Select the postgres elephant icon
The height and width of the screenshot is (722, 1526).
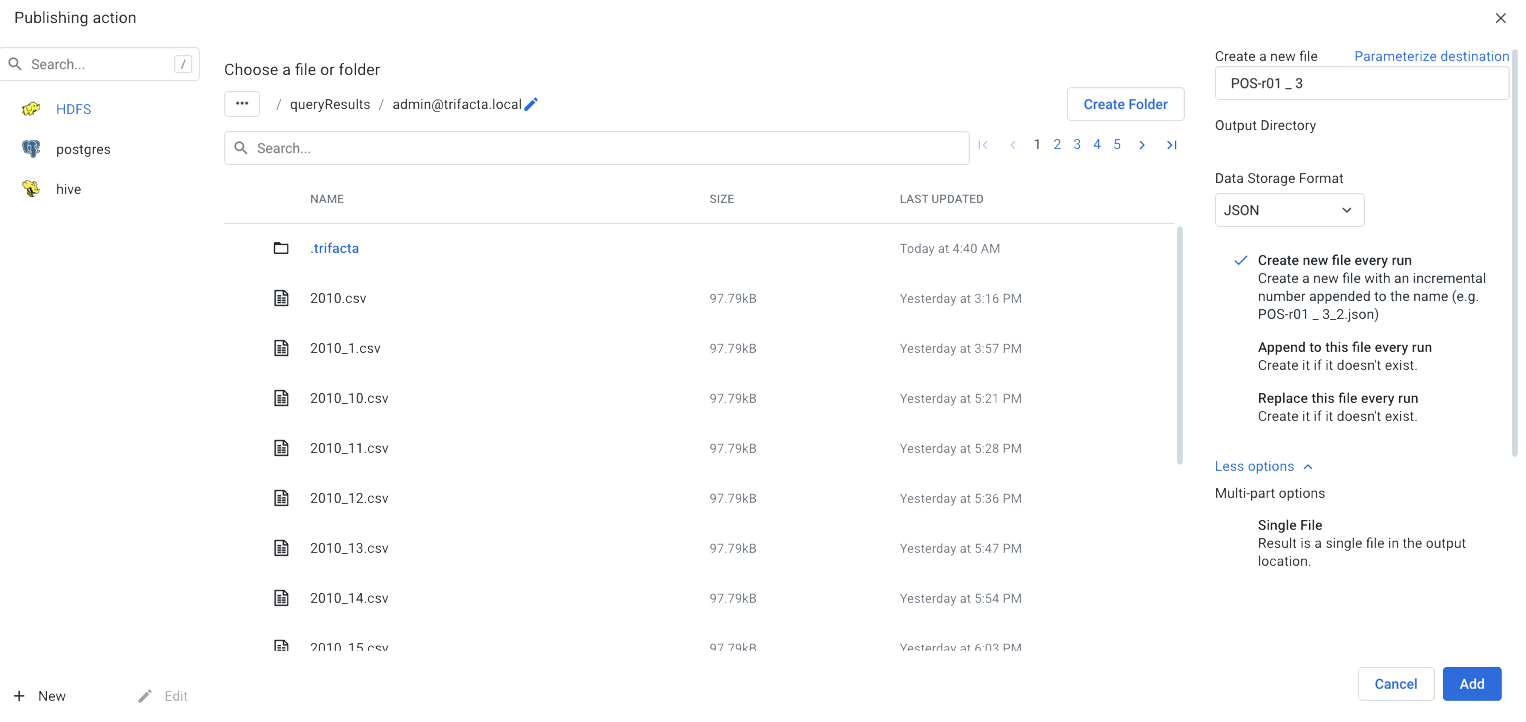[x=31, y=149]
